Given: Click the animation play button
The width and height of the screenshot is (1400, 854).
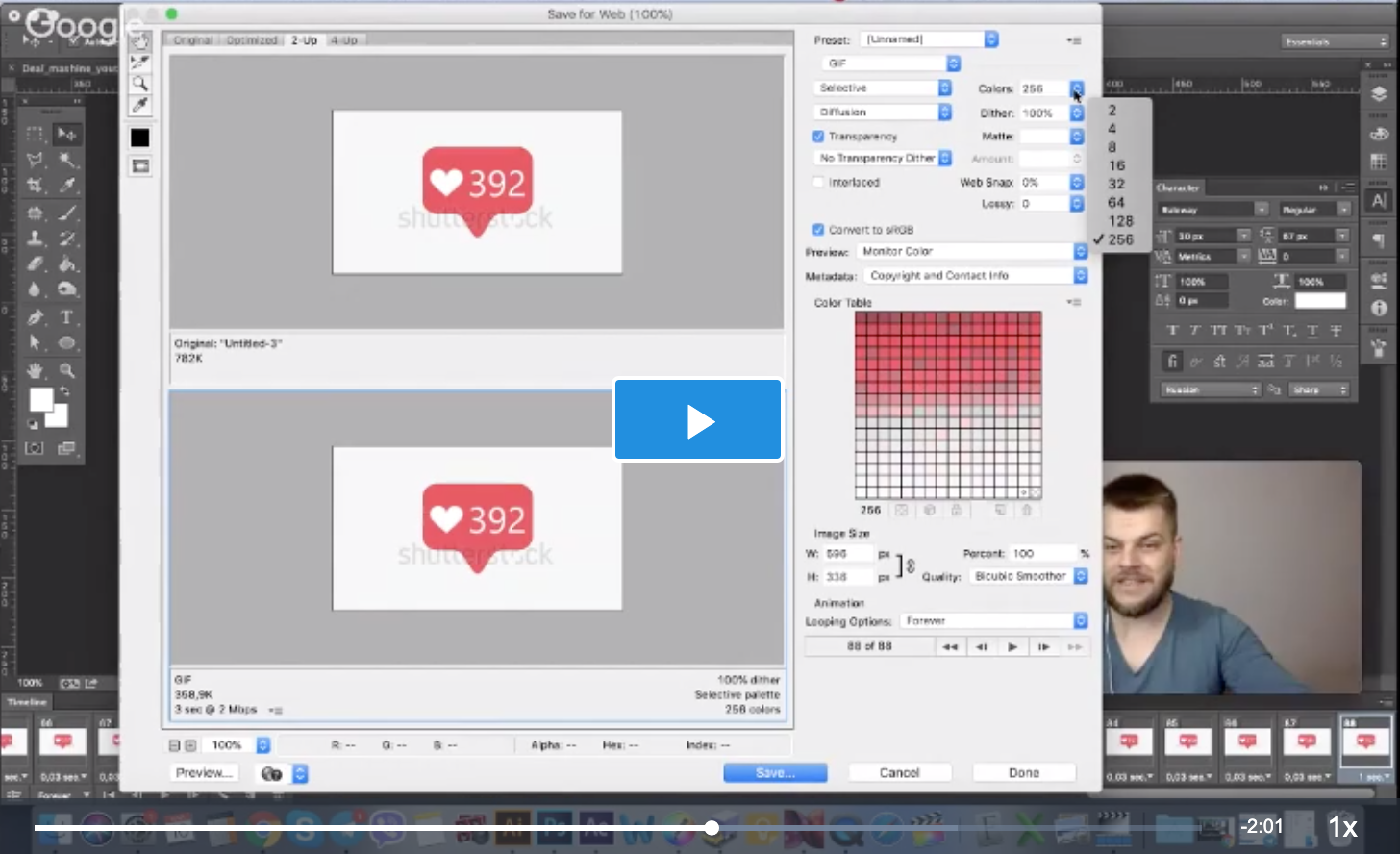Looking at the screenshot, I should point(1012,647).
